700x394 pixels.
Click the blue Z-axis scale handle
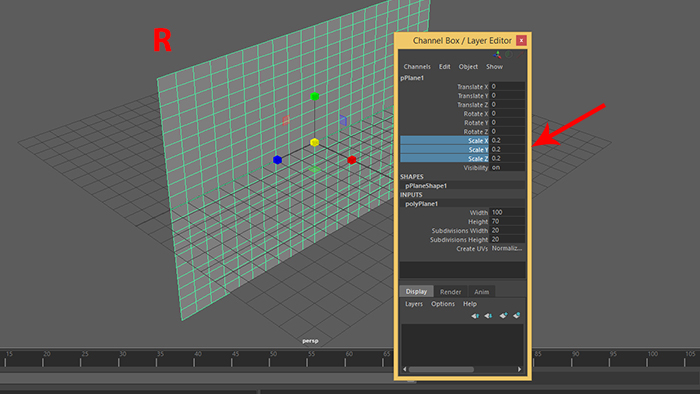277,160
